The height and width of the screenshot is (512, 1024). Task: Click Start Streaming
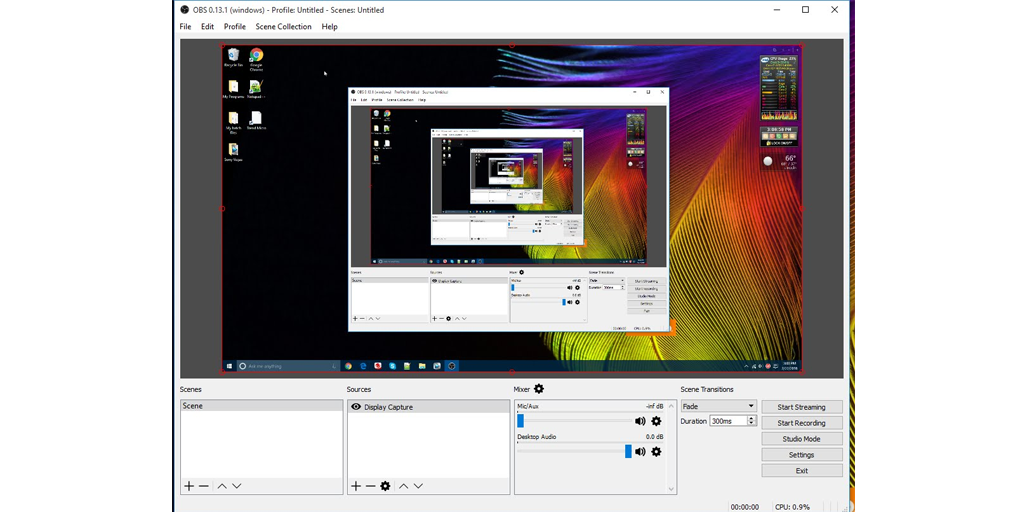point(801,407)
